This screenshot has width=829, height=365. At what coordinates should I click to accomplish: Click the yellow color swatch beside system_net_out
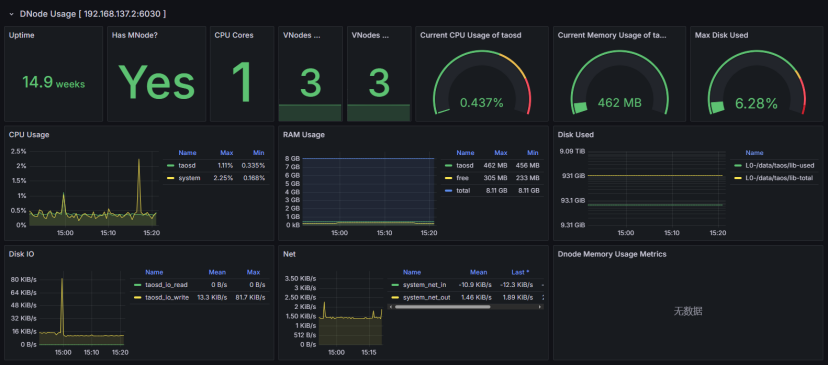pos(395,298)
